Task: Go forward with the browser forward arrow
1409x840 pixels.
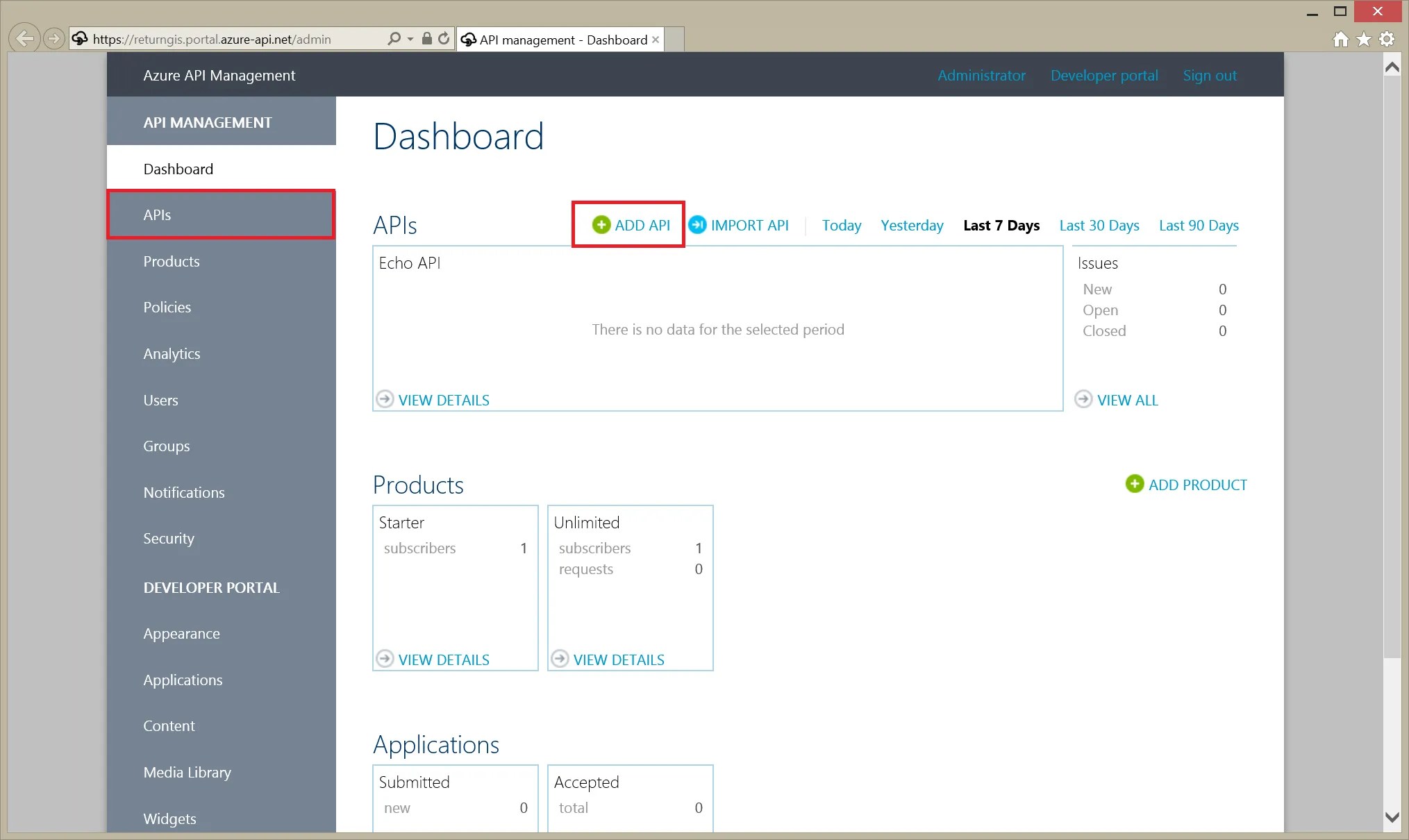Action: tap(53, 38)
